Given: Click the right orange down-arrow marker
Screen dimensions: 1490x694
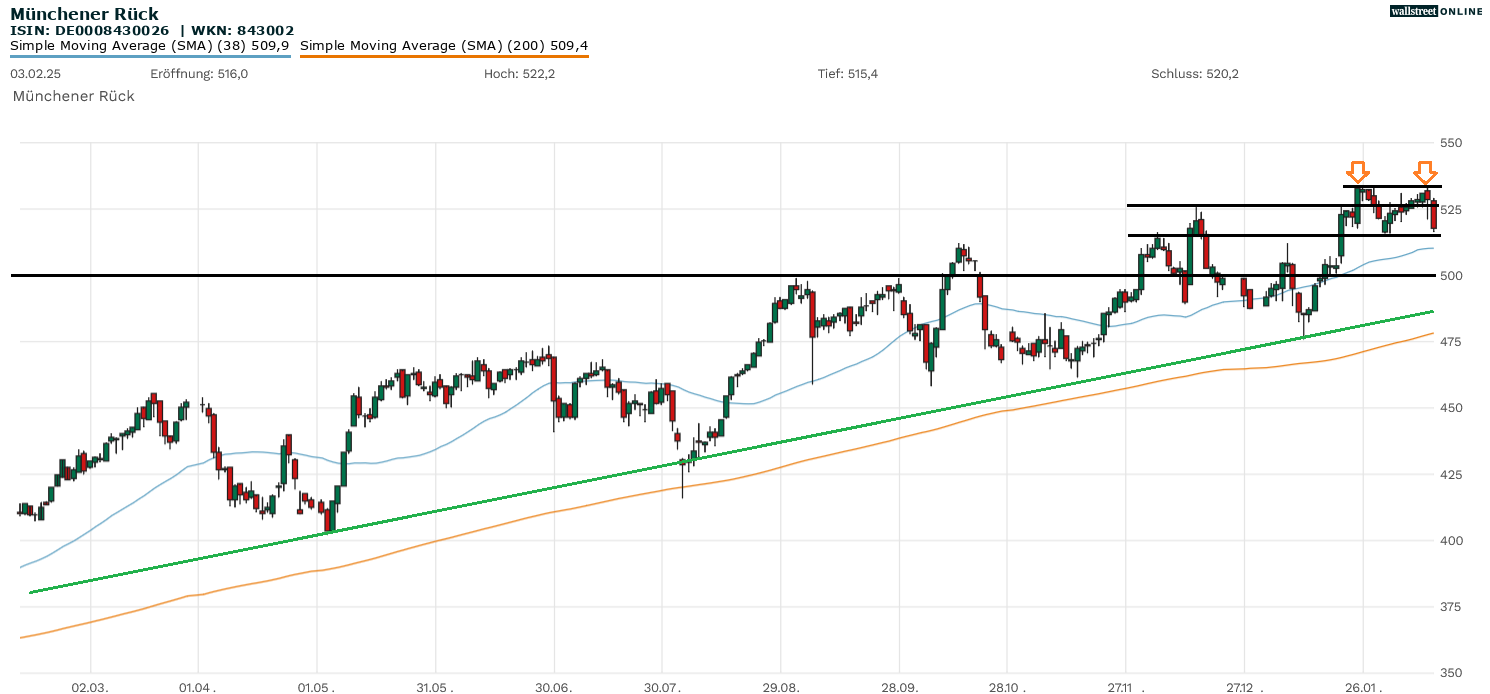Looking at the screenshot, I should 1427,172.
